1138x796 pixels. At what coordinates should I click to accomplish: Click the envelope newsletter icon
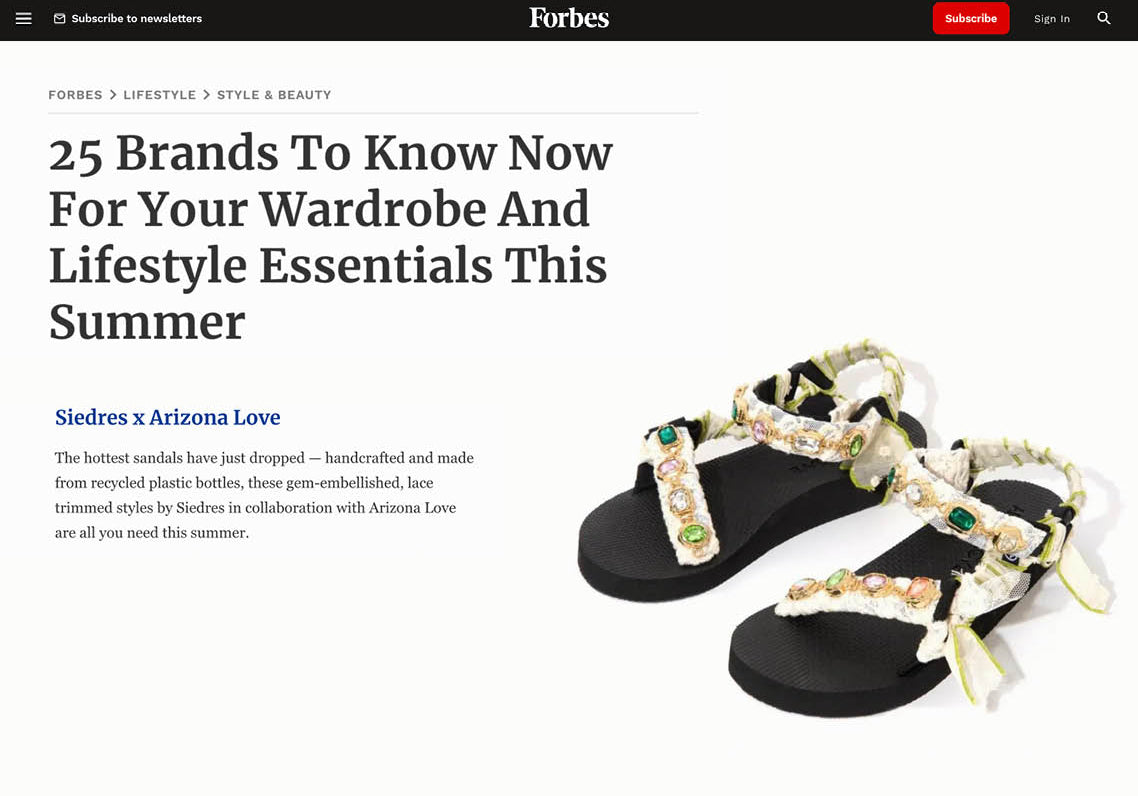[x=60, y=19]
